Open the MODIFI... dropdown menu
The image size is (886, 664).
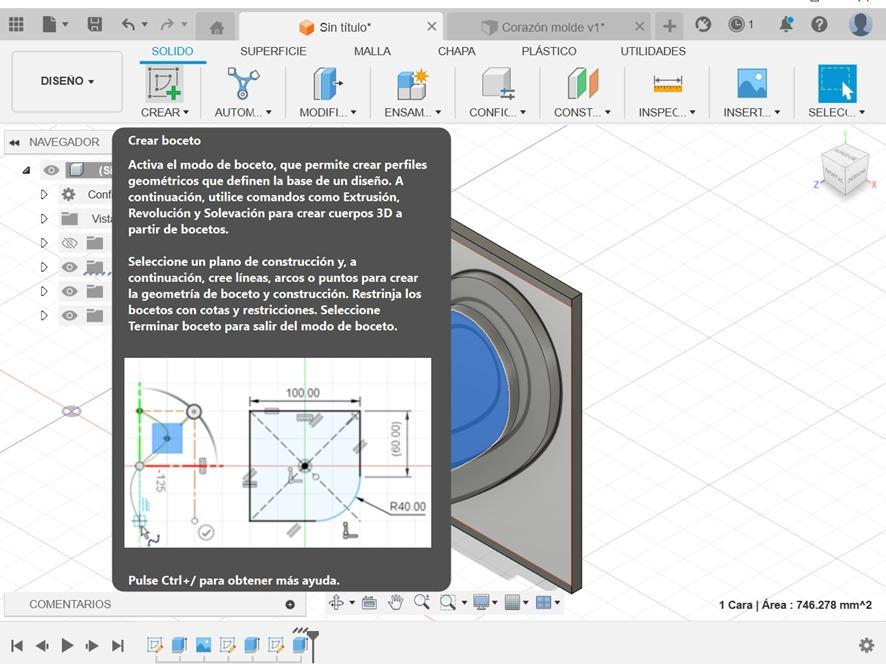click(x=328, y=112)
